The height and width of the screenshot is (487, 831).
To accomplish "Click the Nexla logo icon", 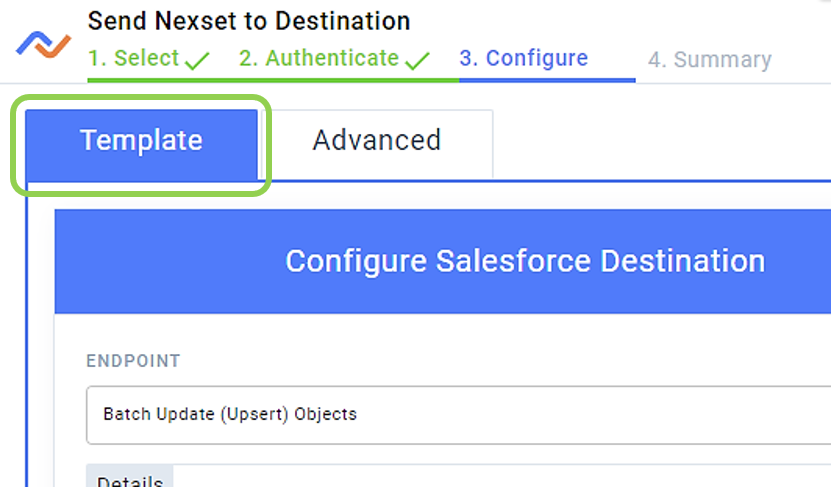I will [x=43, y=45].
